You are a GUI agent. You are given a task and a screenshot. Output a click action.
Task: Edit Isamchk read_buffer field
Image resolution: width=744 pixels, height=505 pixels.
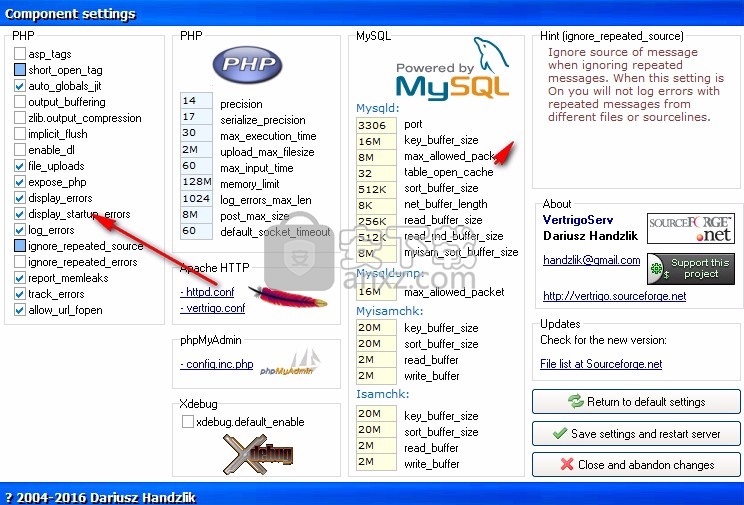(x=376, y=446)
